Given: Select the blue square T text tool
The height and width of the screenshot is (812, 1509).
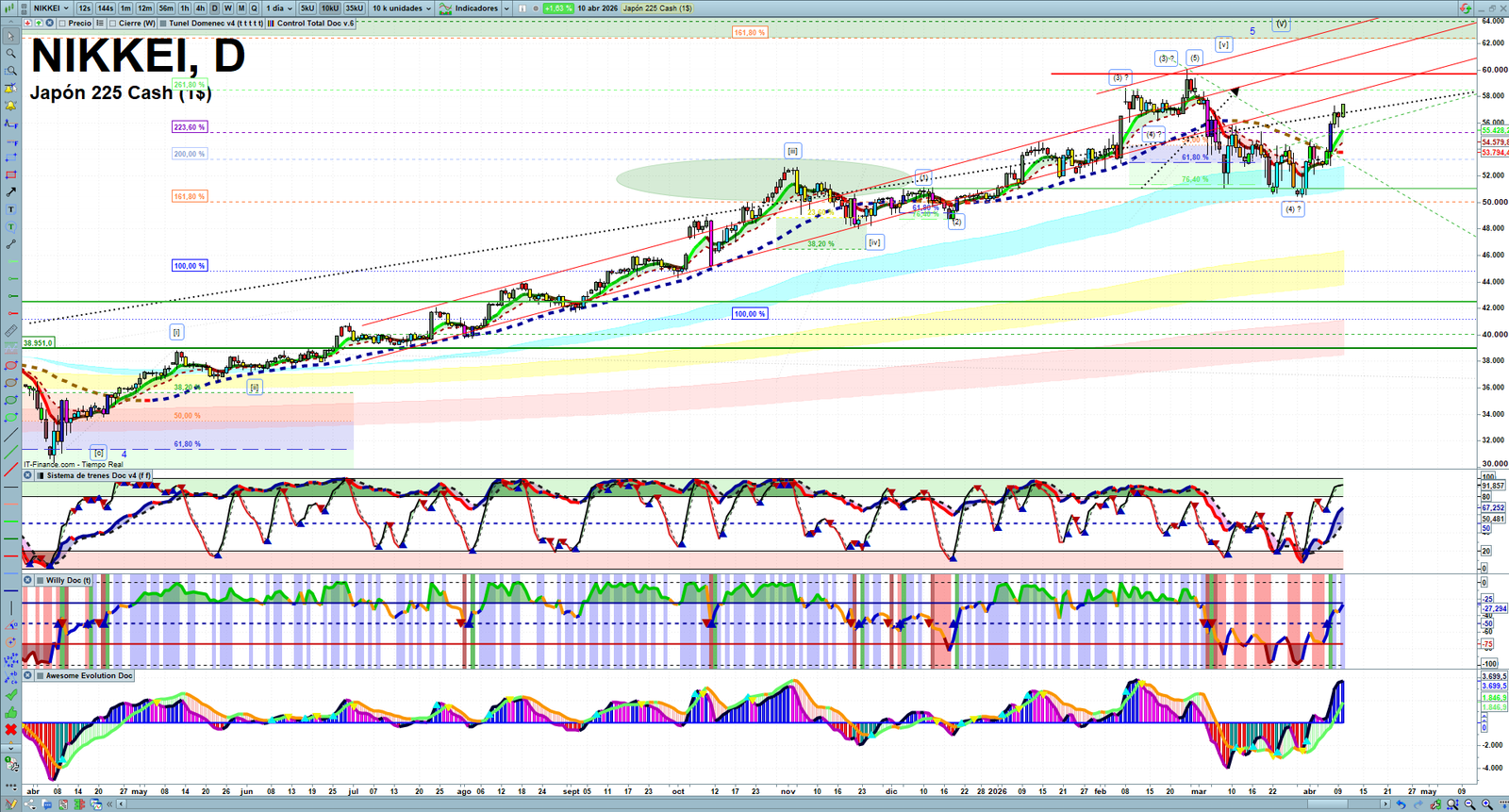Looking at the screenshot, I should (x=10, y=209).
